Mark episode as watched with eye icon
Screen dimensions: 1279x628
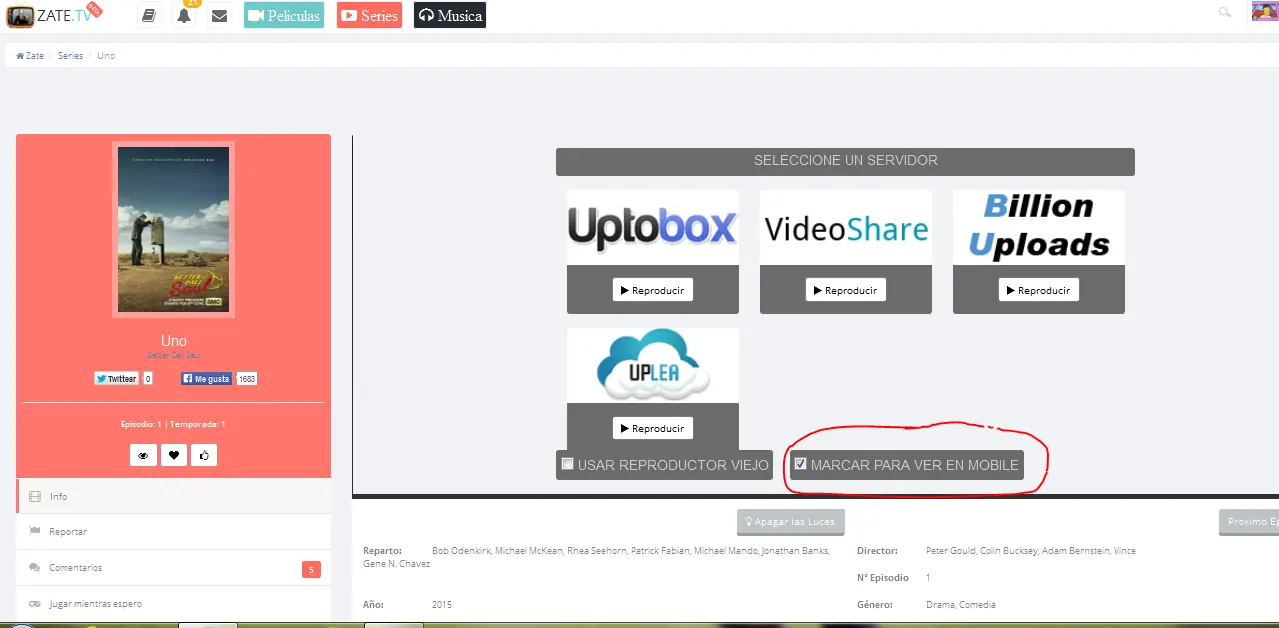point(143,455)
